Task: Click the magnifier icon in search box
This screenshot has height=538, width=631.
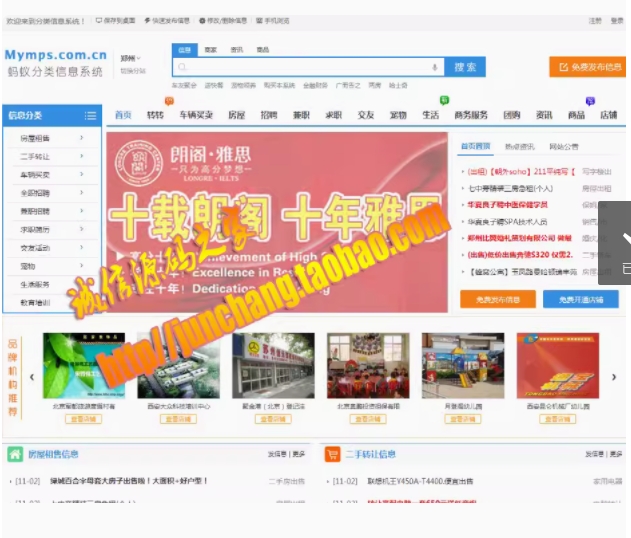Action: [182, 67]
